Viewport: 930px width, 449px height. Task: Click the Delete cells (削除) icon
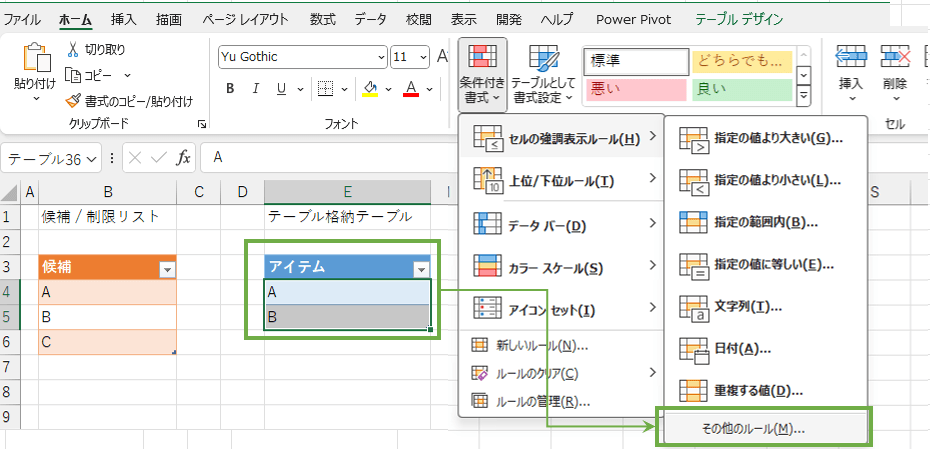point(895,58)
